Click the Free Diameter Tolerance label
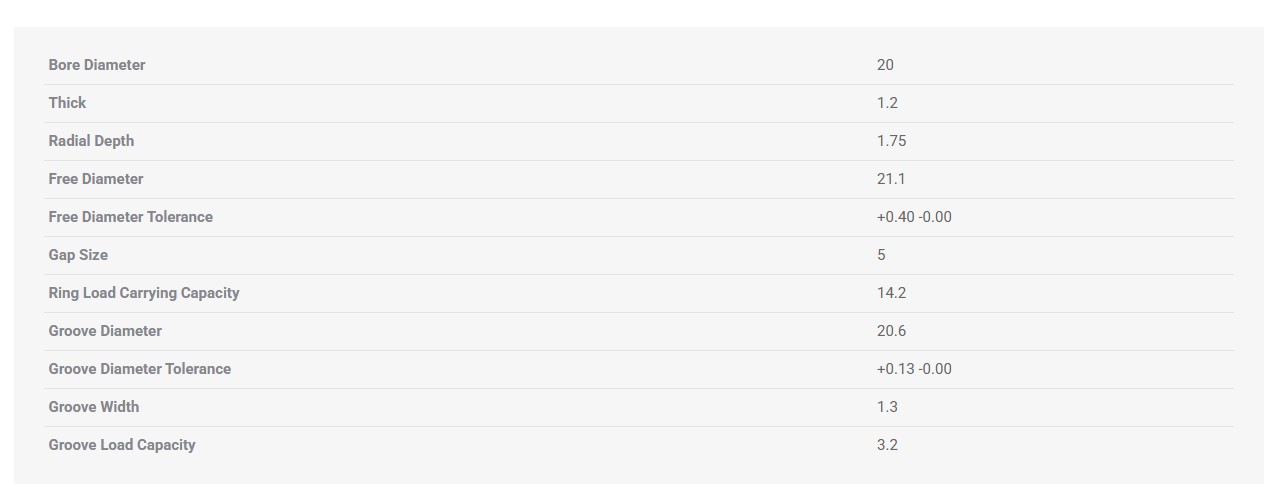This screenshot has height=491, width=1288. [130, 217]
